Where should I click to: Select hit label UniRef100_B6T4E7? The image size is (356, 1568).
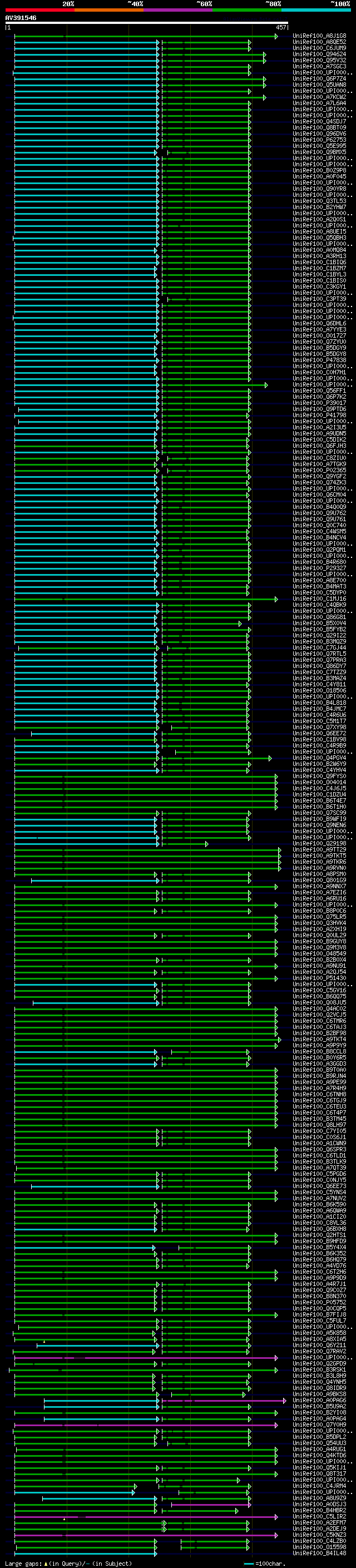(x=319, y=800)
